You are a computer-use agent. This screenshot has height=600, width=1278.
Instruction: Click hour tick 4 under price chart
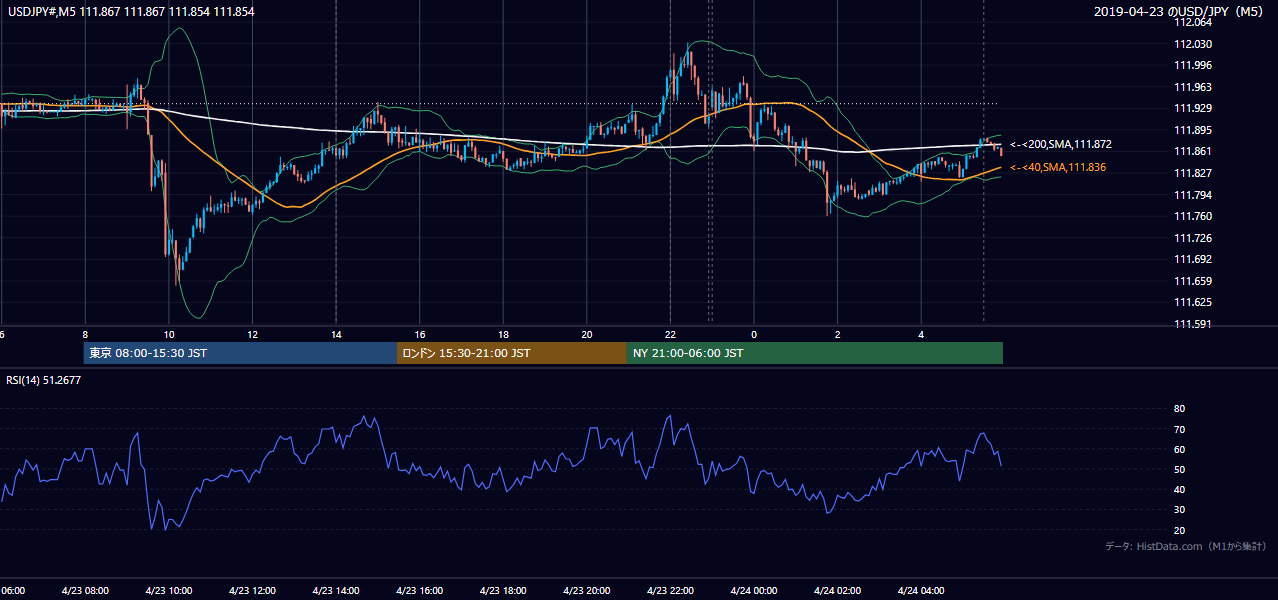click(921, 335)
